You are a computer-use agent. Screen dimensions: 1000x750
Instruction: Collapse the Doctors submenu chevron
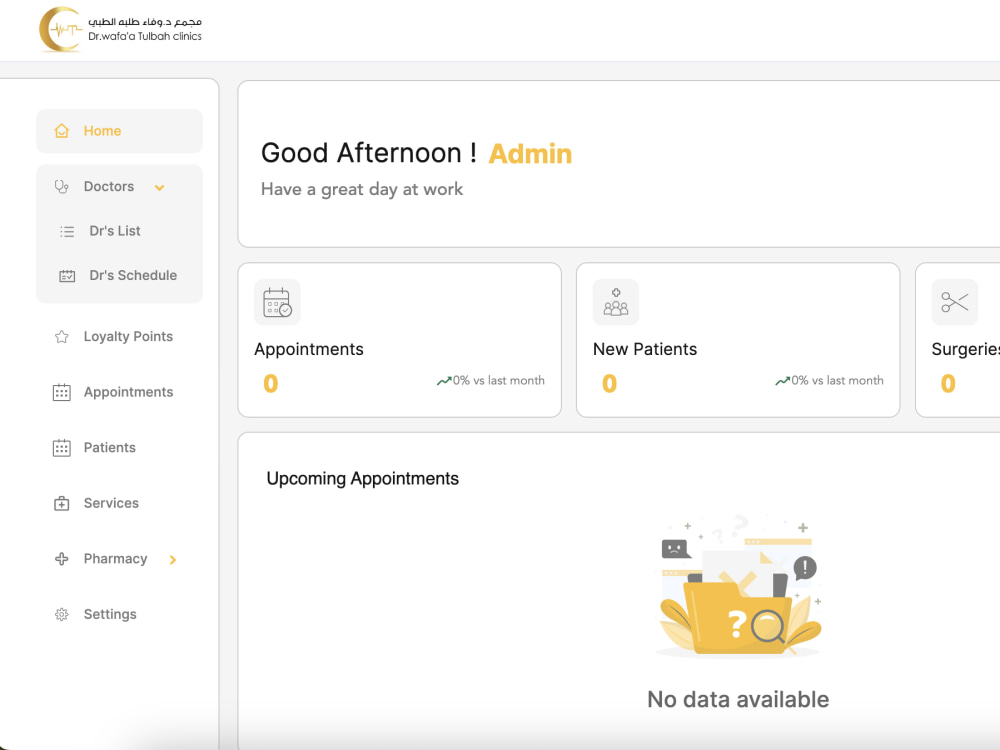coord(159,188)
